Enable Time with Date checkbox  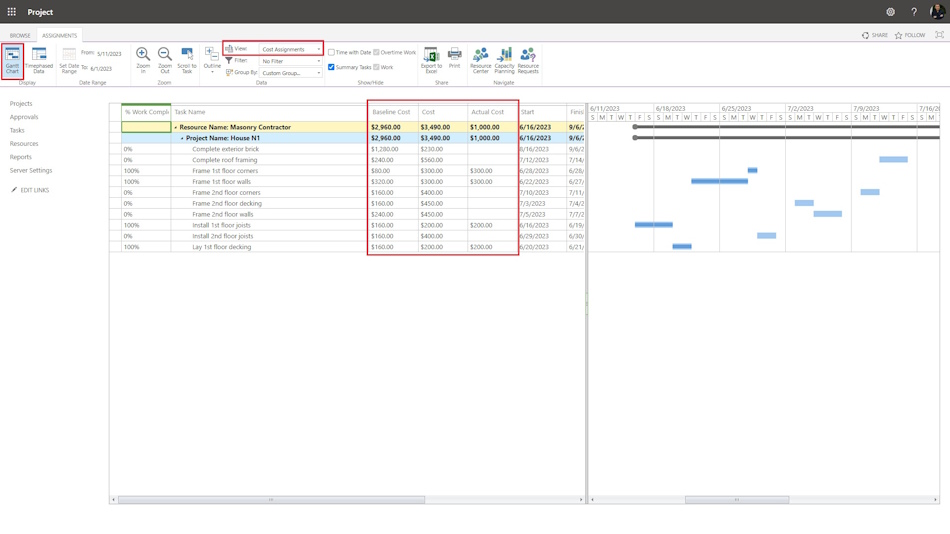[331, 52]
